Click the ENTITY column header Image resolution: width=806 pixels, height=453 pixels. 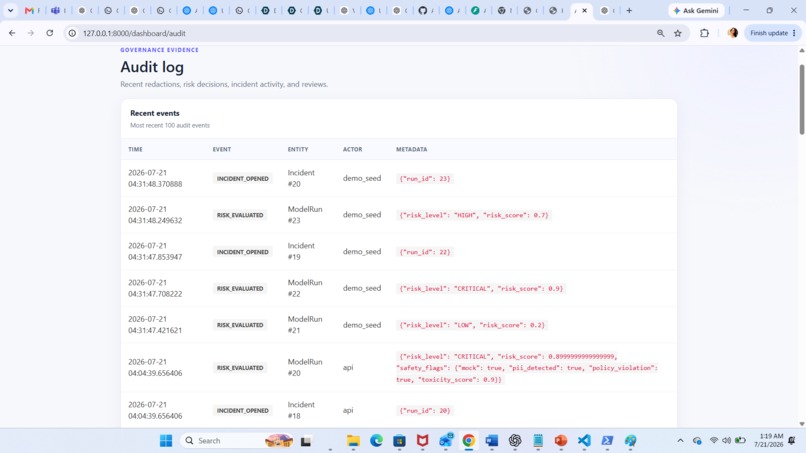[x=298, y=149]
